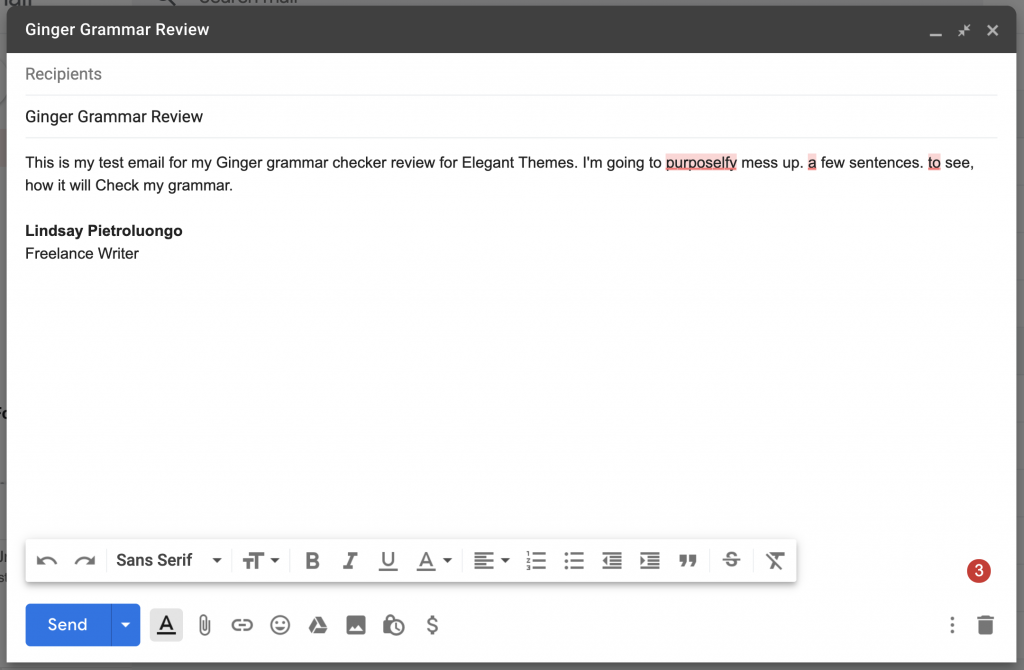Open the text alignment menu
1024x670 pixels.
pos(491,561)
